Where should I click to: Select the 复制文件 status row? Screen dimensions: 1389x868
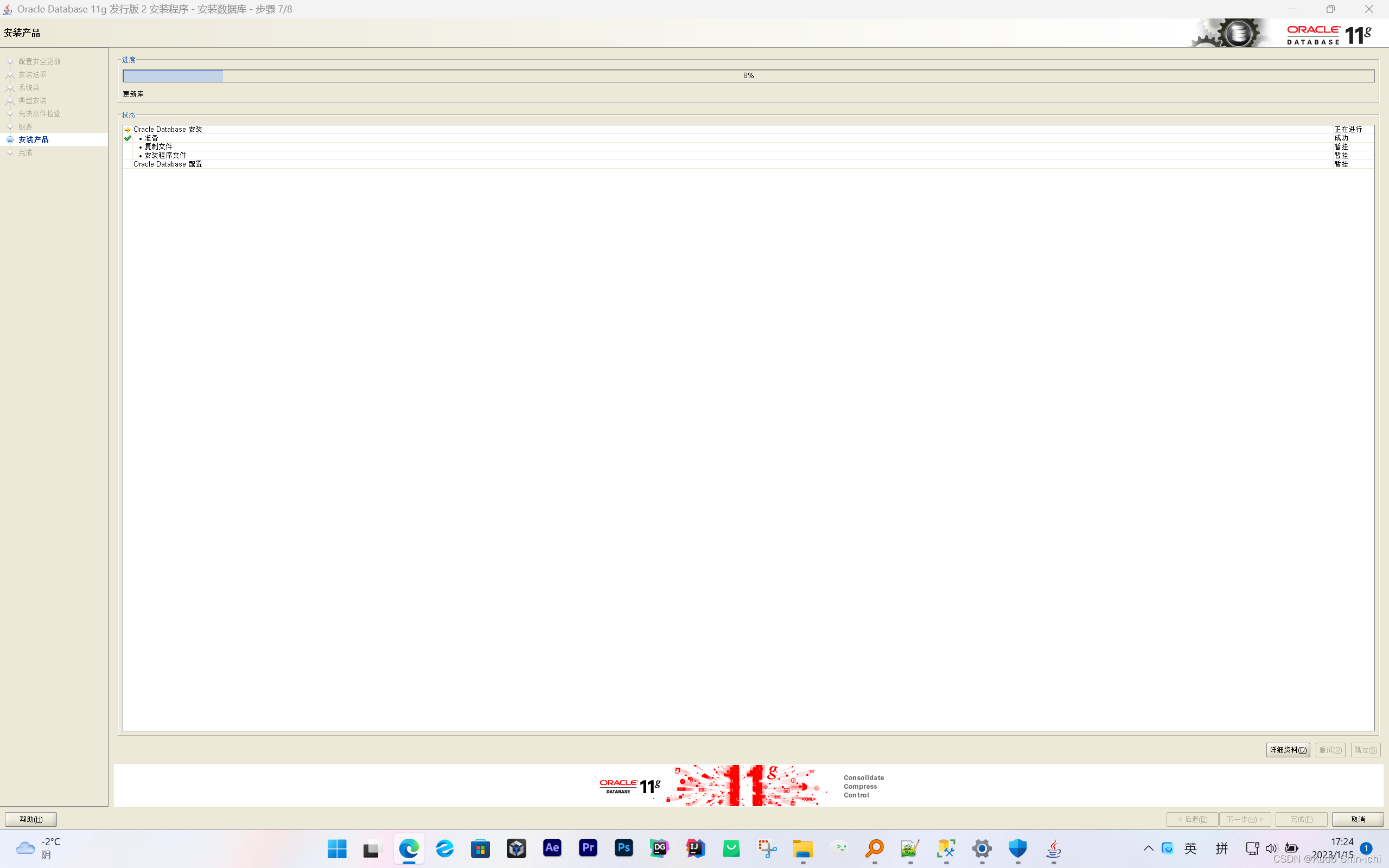pos(748,147)
